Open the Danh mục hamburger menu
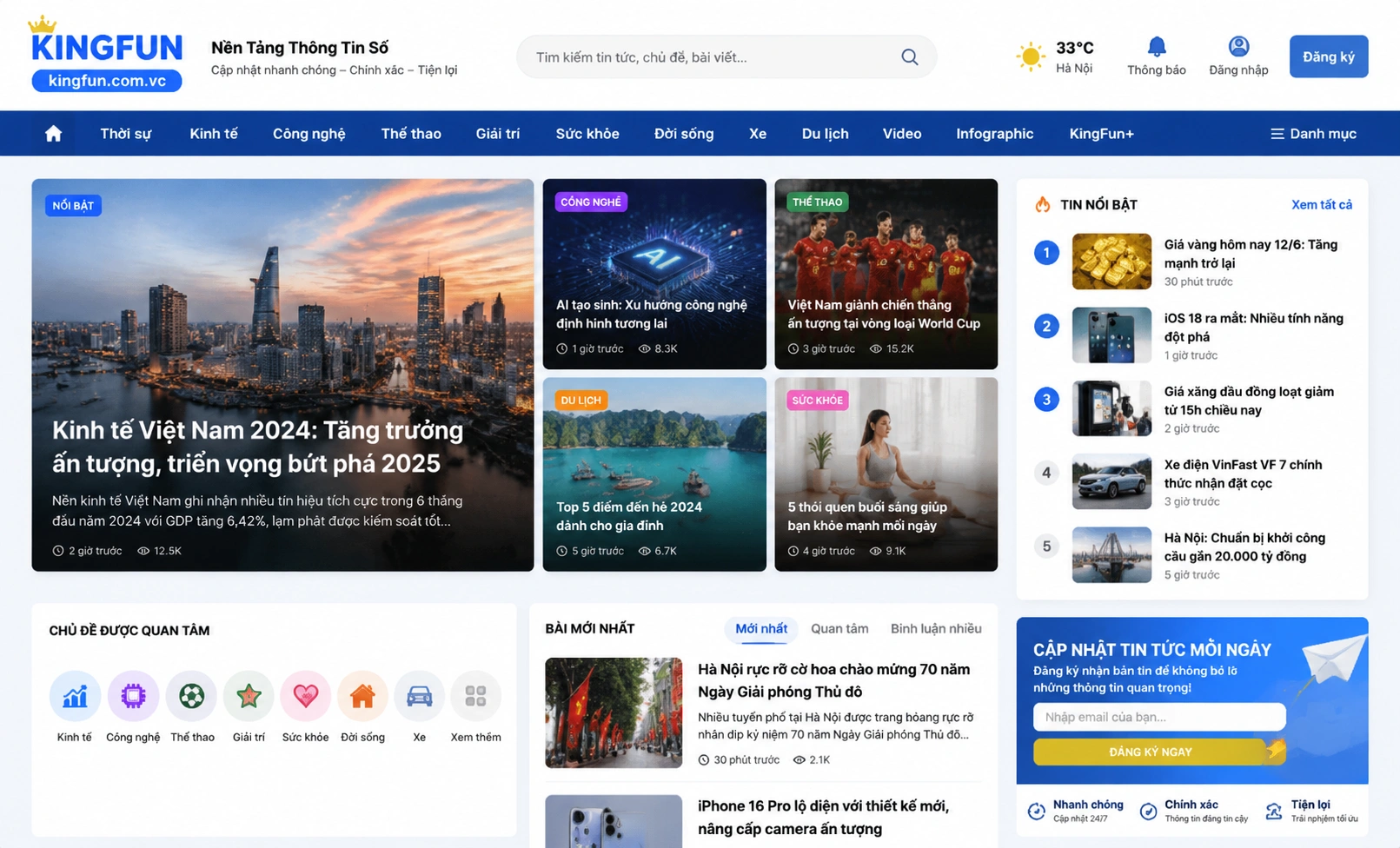The image size is (1400, 848). point(1313,134)
